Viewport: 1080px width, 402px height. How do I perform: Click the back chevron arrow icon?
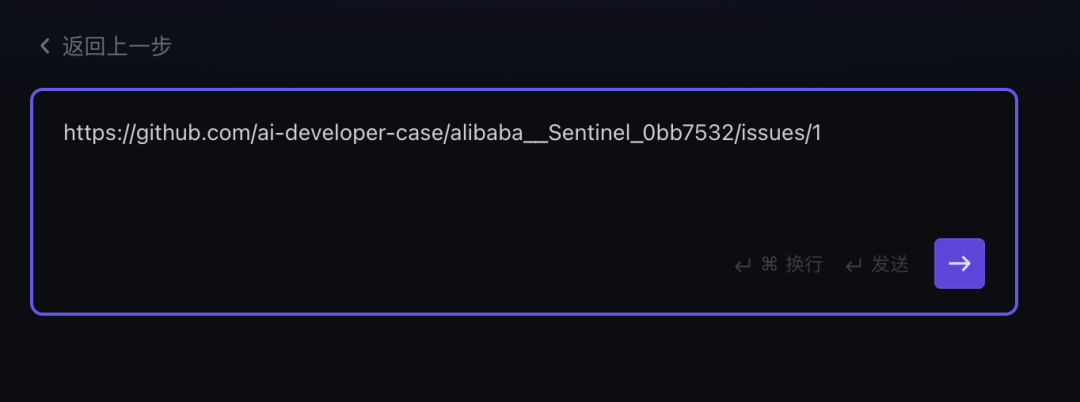[x=45, y=47]
